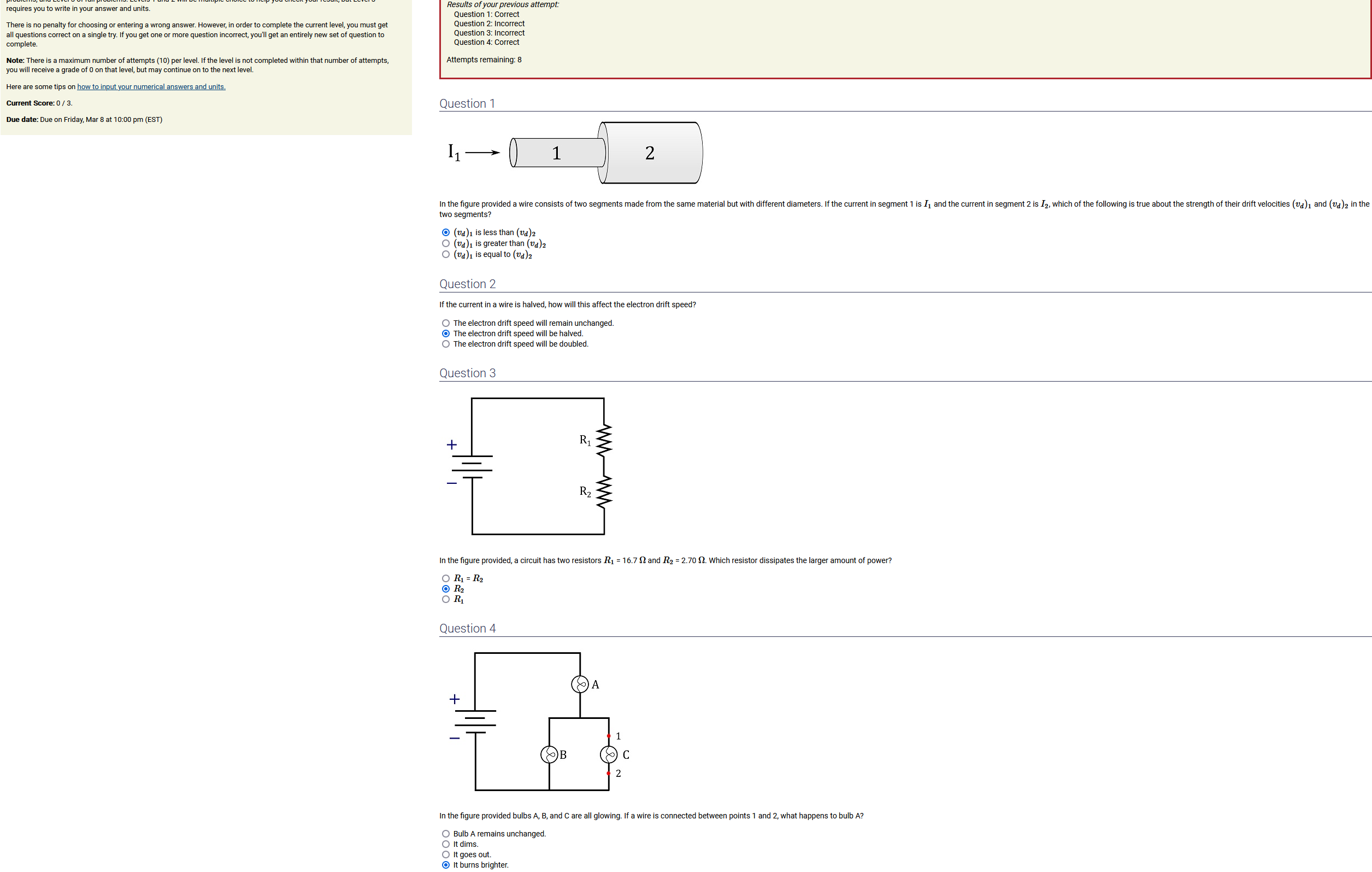This screenshot has height=872, width=1372.
Task: Select '(vd)1 is greater than (vd)2' option
Action: click(445, 243)
